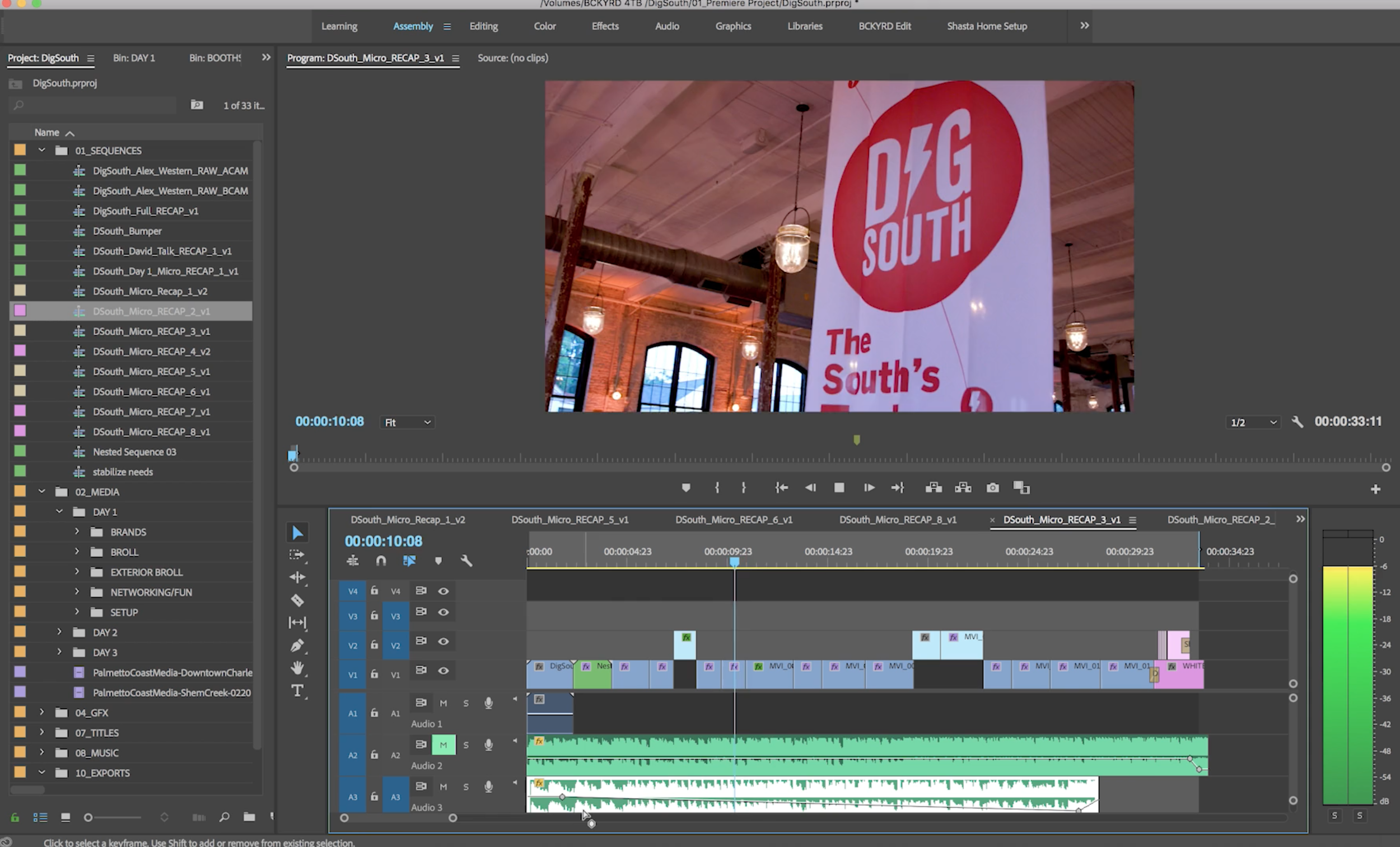
Task: Stop playback in Program monitor
Action: pyautogui.click(x=839, y=488)
